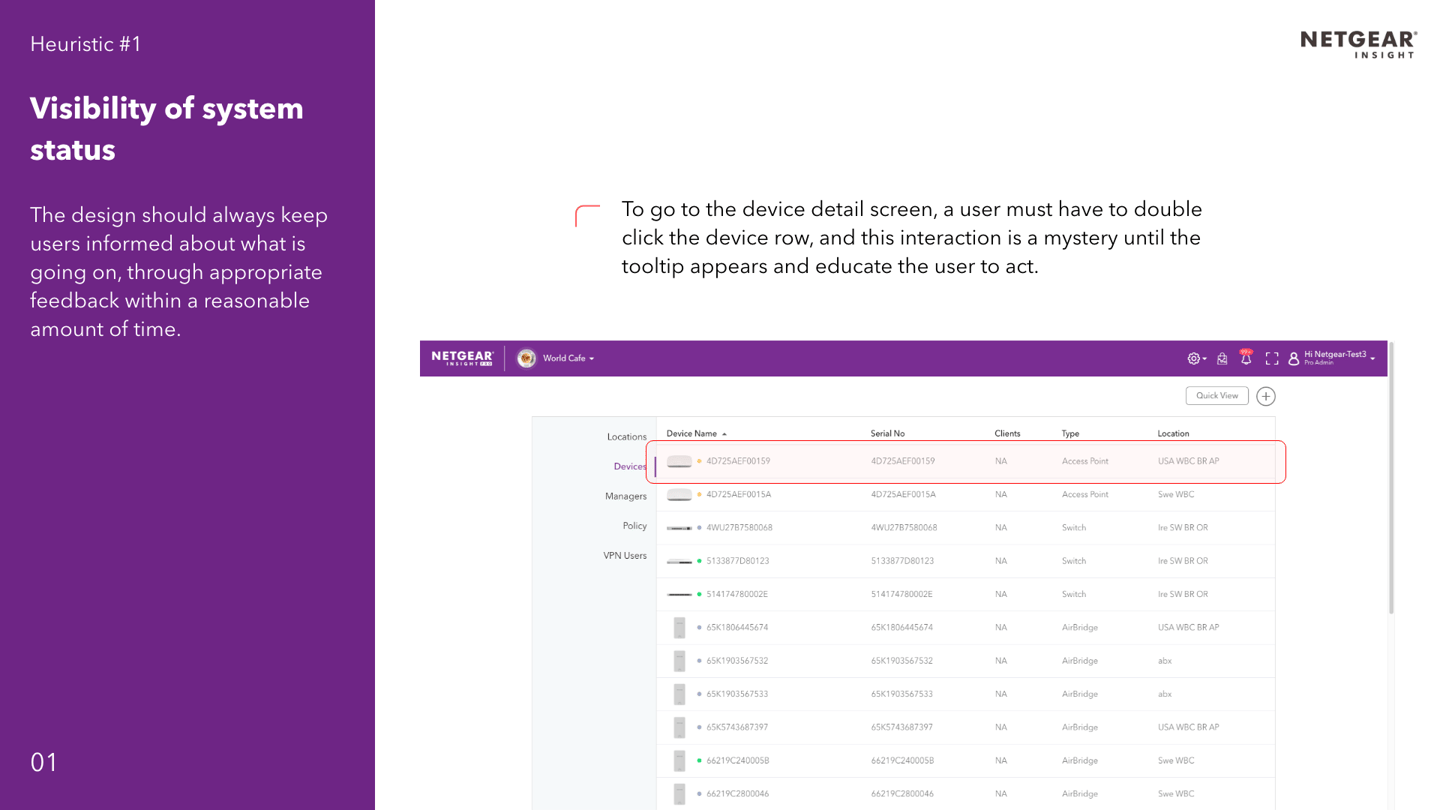Toggle fullscreen mode icon
The width and height of the screenshot is (1440, 810).
coord(1272,359)
